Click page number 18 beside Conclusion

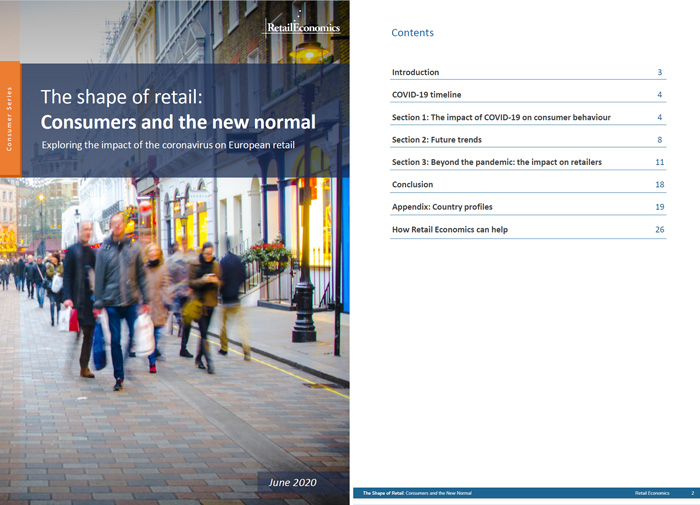coord(659,185)
